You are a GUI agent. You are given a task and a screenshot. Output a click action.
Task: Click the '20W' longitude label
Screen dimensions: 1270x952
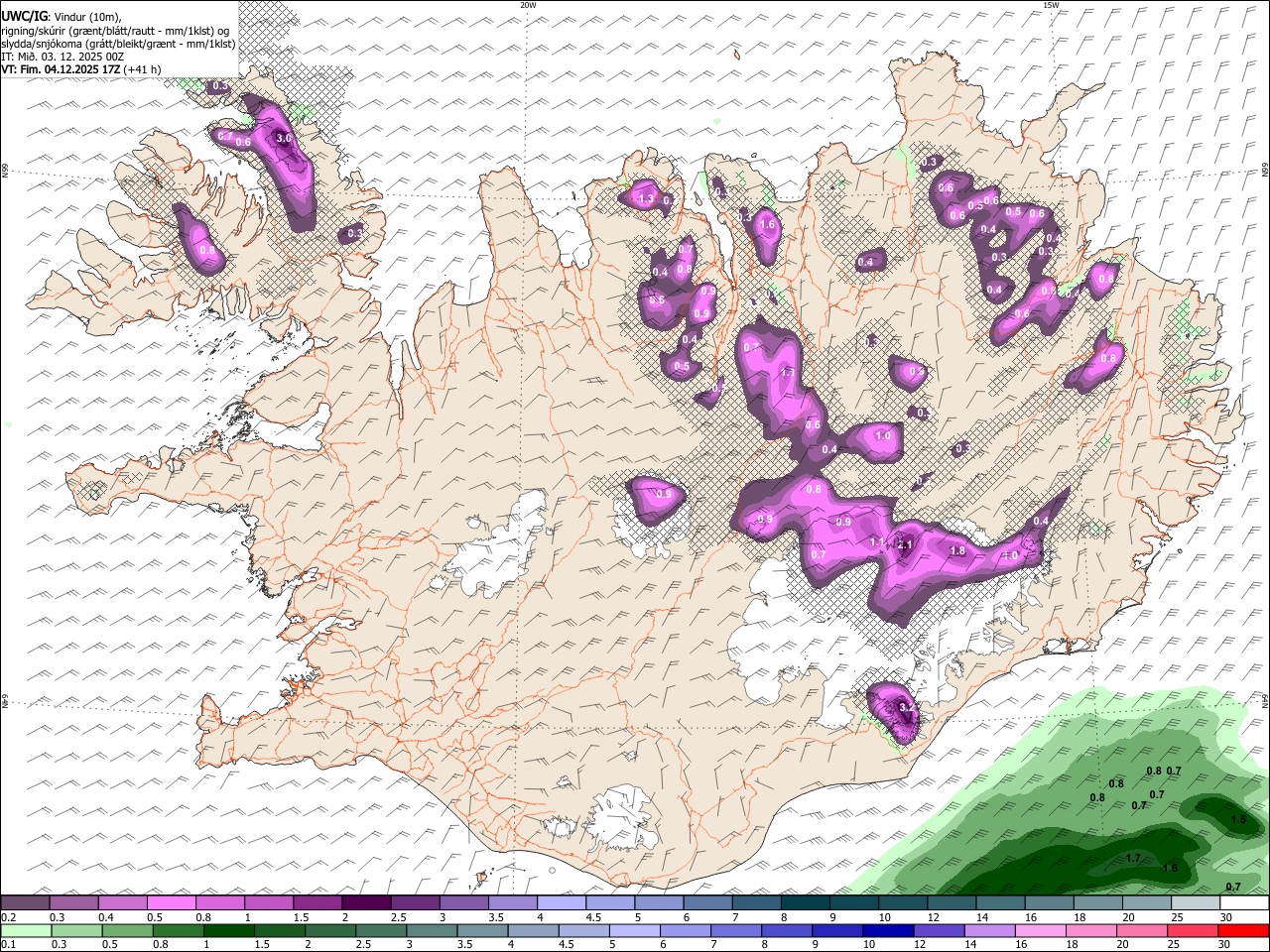[528, 5]
